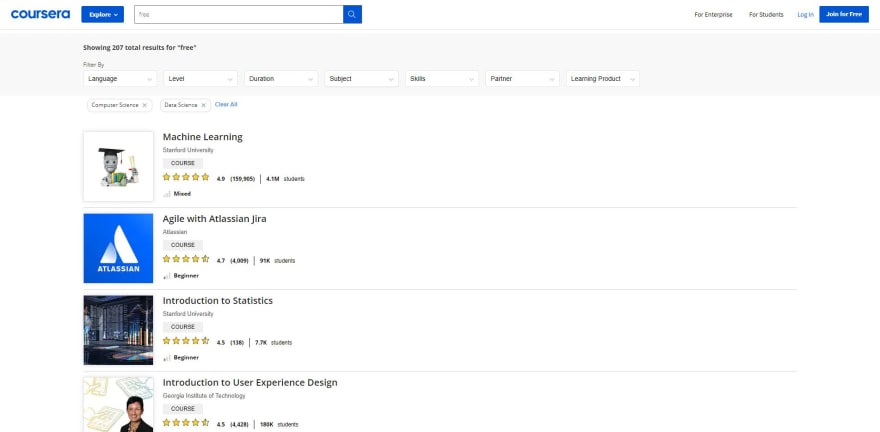Click star rating of Introduction to User Experience Design
Image resolution: width=880 pixels, height=432 pixels.
tap(186, 423)
